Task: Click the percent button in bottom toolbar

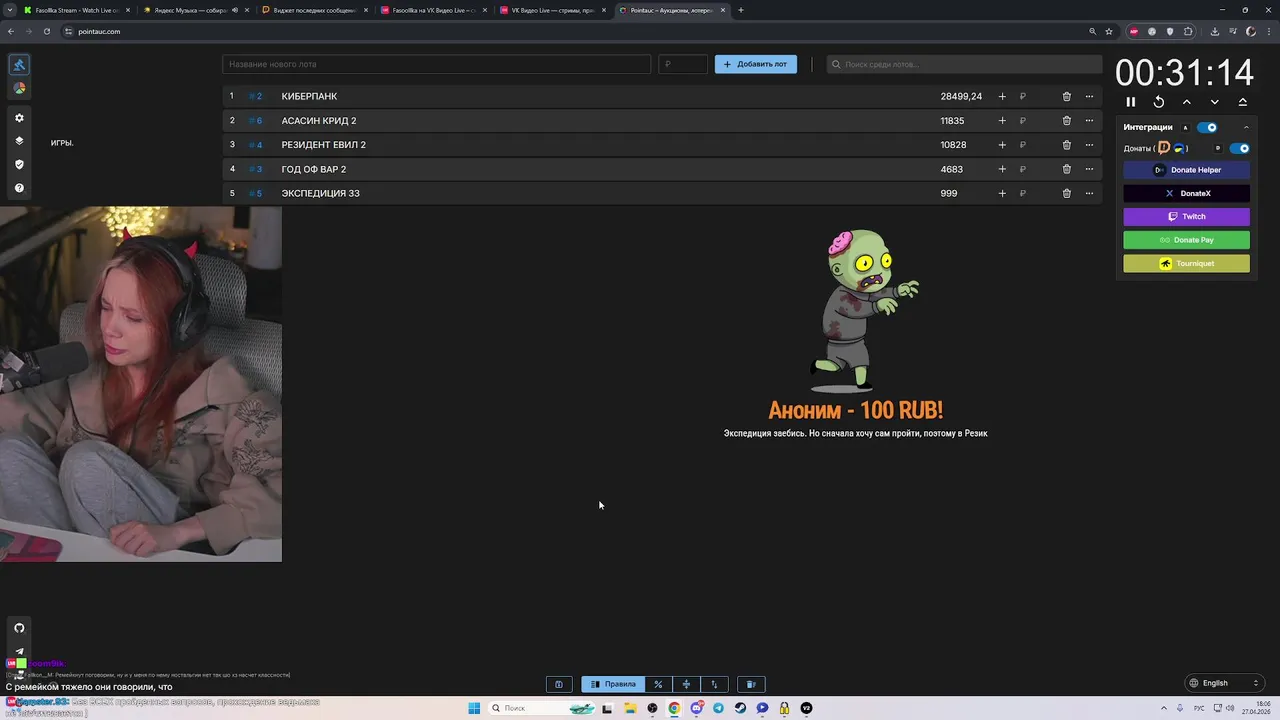Action: 658,684
